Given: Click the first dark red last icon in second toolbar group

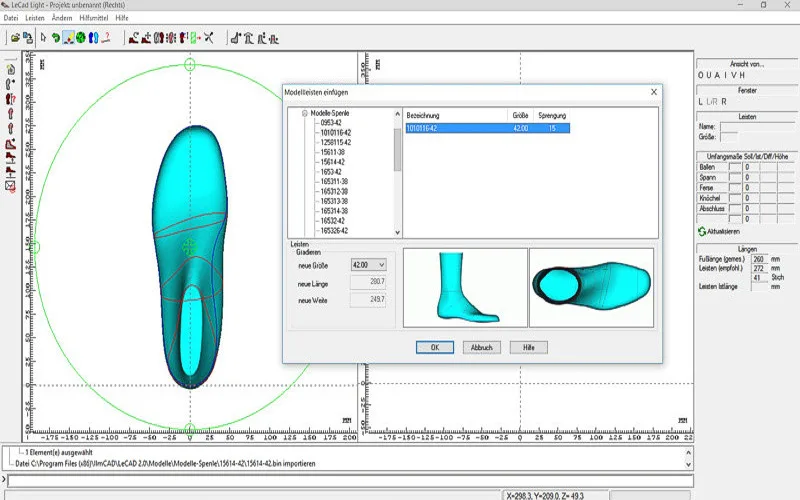Looking at the screenshot, I should click(x=134, y=38).
